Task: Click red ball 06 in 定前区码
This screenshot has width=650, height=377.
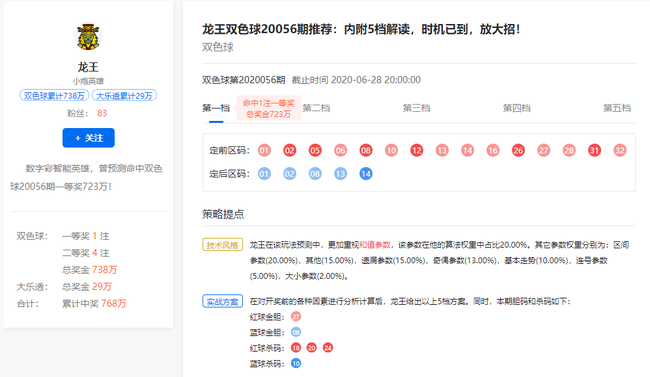Action: point(340,150)
